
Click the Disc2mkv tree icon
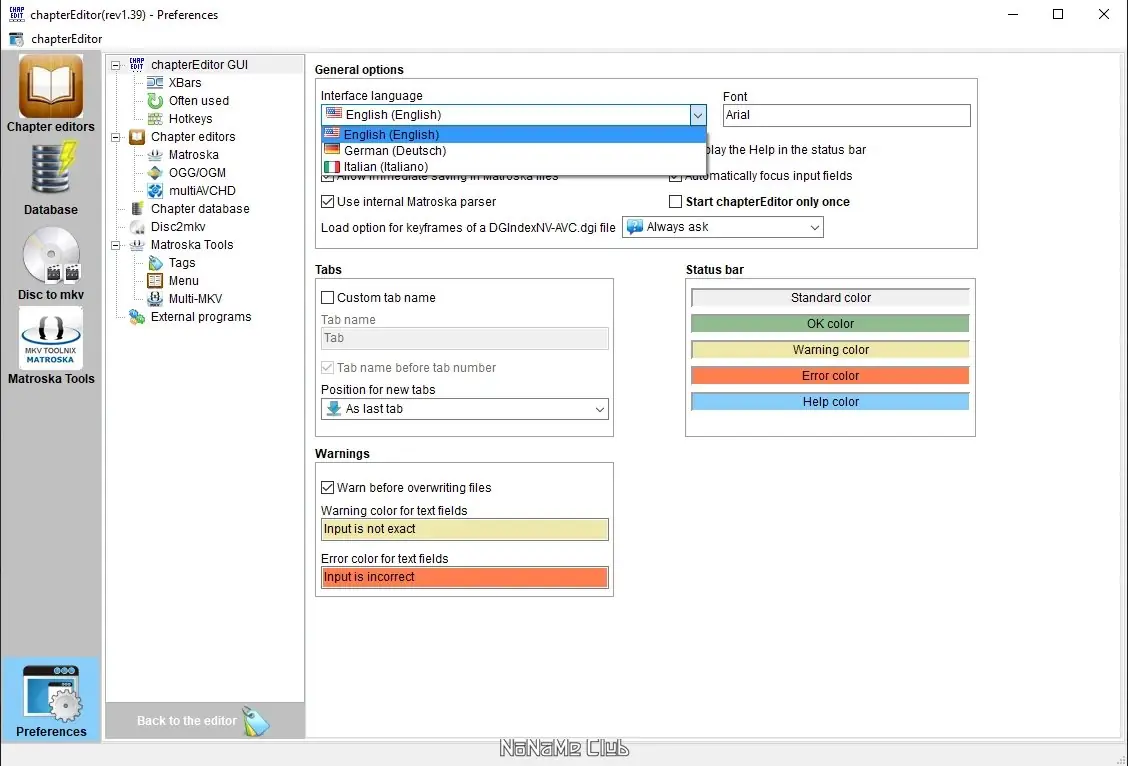pos(137,227)
